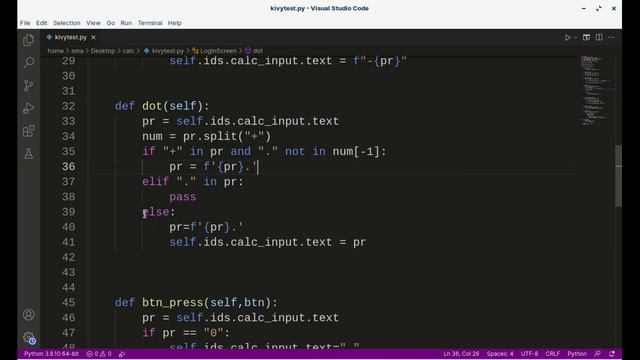Place cursor on 'num = pr.split("+")' line

point(206,136)
